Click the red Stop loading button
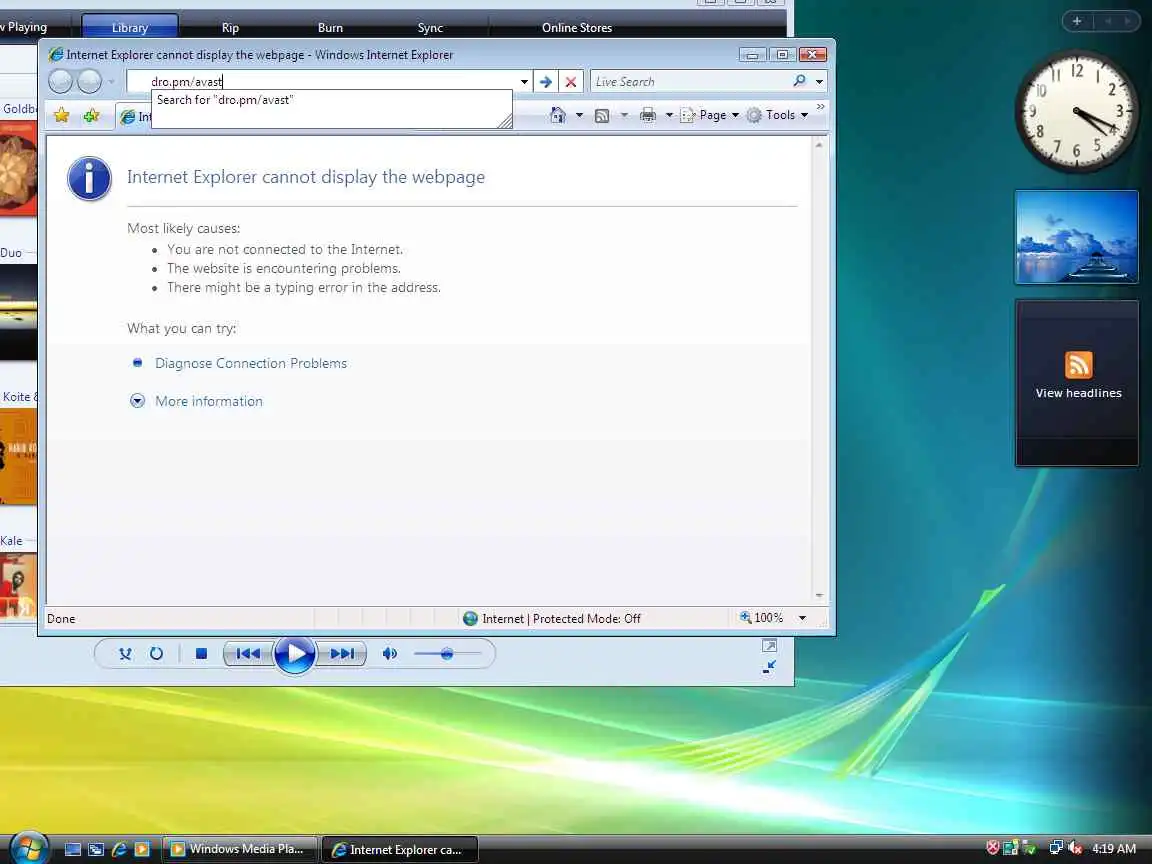Viewport: 1152px width, 864px height. 571,82
